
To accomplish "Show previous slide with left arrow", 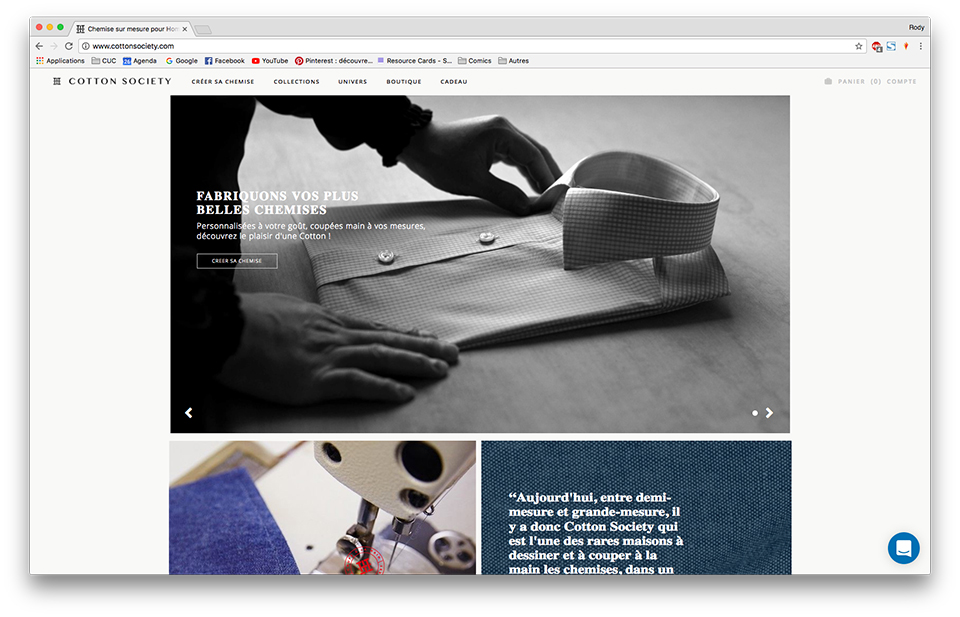I will [189, 413].
